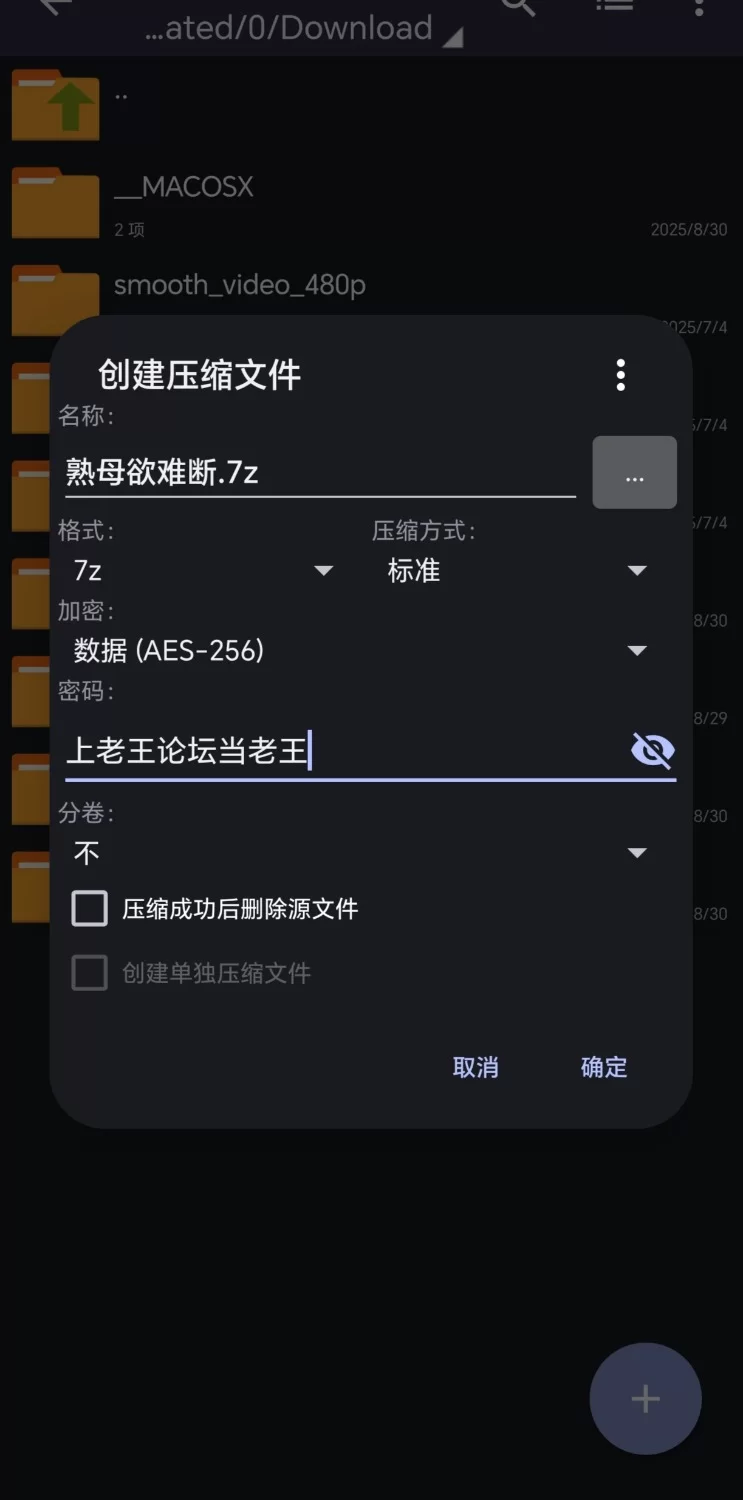
Task: Open the search icon in the top bar
Action: [518, 8]
